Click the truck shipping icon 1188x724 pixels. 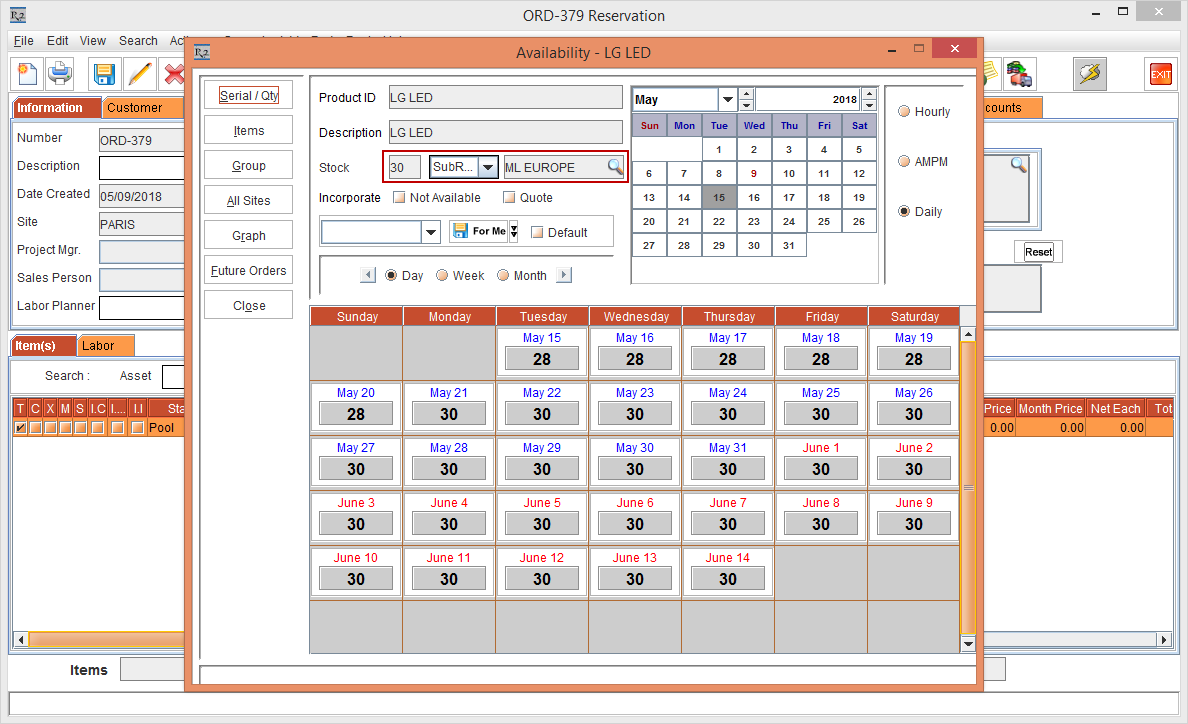1019,74
